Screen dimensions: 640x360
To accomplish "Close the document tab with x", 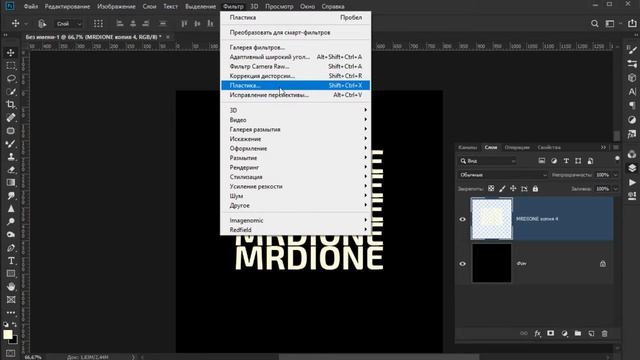I will pyautogui.click(x=167, y=37).
